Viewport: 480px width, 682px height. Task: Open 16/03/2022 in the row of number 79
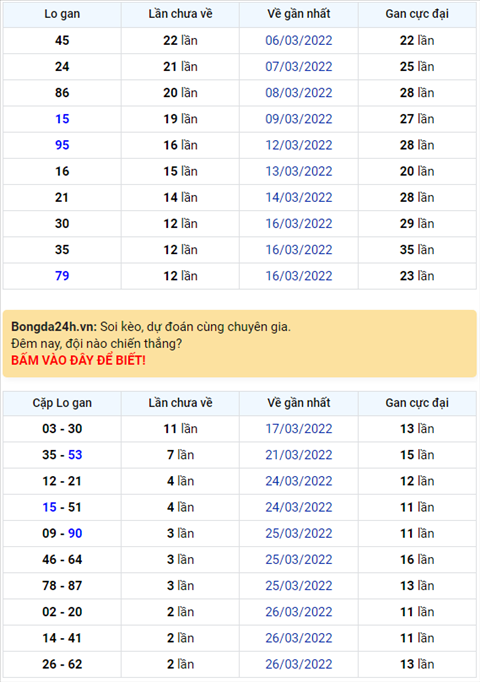pos(299,276)
